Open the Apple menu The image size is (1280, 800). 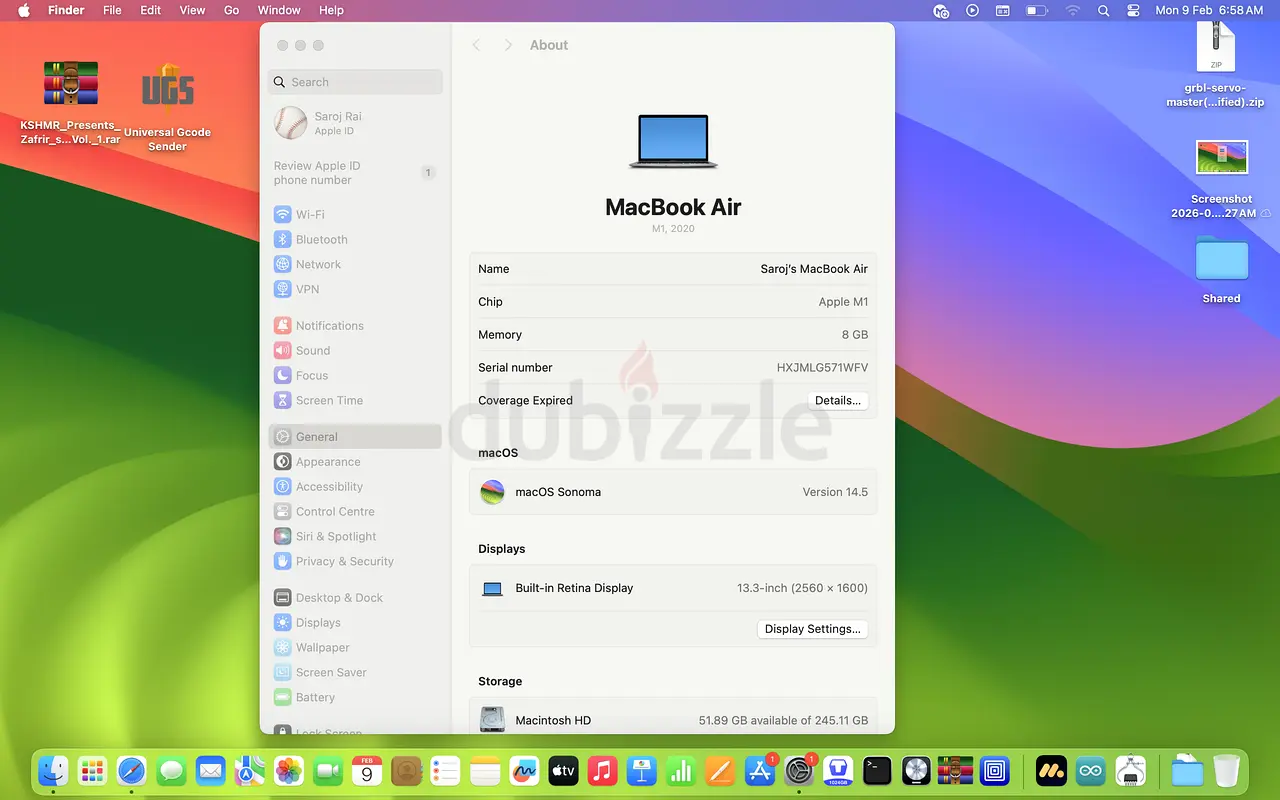pyautogui.click(x=24, y=10)
